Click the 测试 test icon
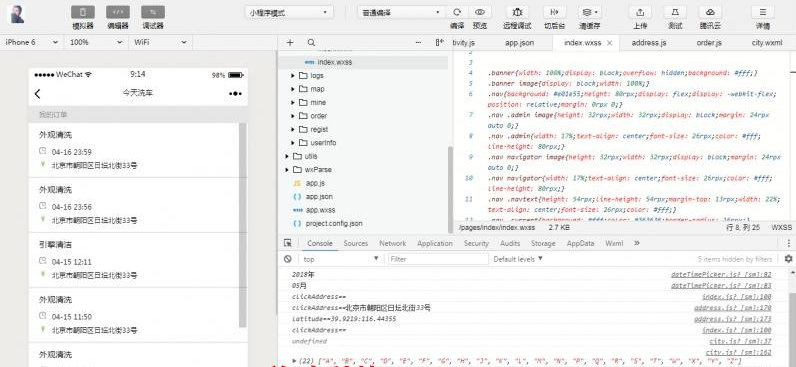796x367 pixels. point(675,12)
